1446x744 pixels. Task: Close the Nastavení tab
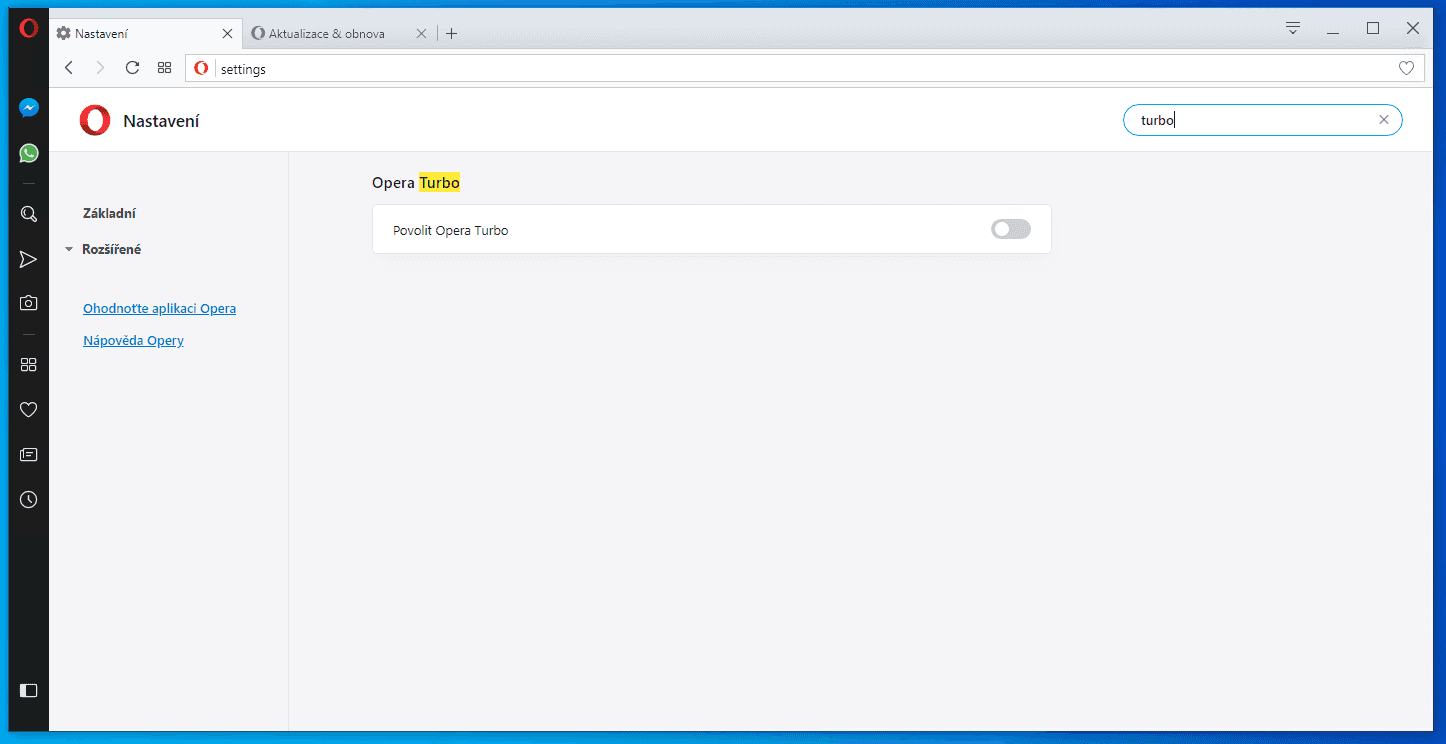click(227, 34)
